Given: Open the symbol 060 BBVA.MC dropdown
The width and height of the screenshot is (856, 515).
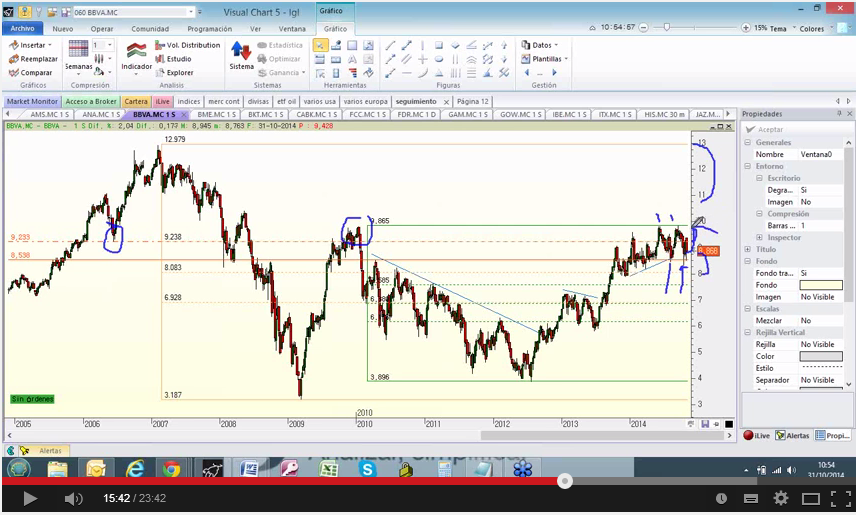Looking at the screenshot, I should pos(191,12).
